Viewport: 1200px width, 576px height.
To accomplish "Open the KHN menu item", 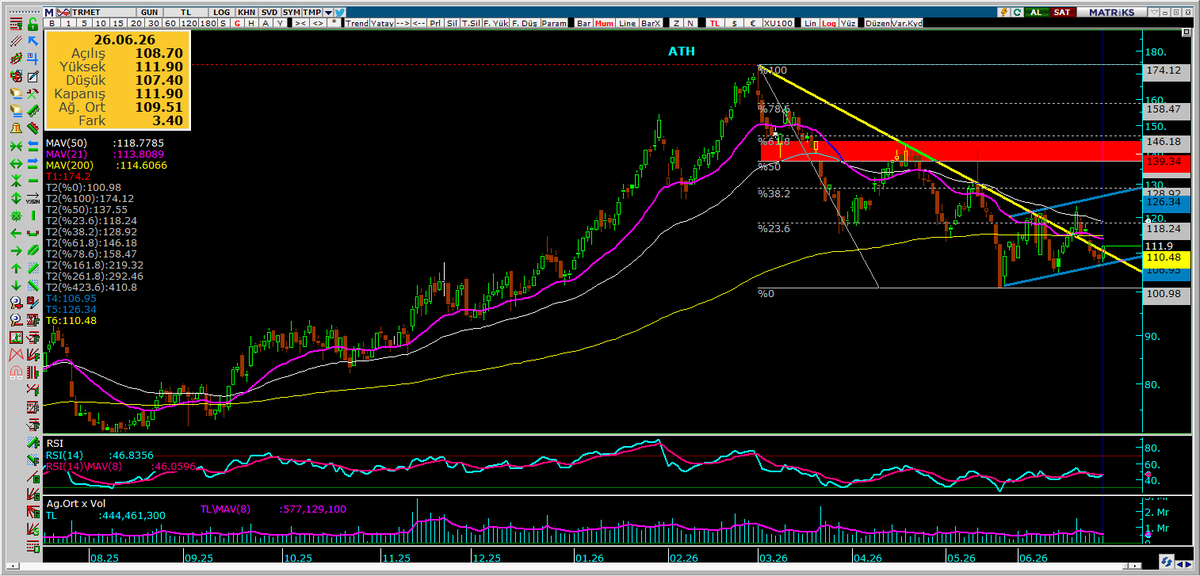I will 246,12.
